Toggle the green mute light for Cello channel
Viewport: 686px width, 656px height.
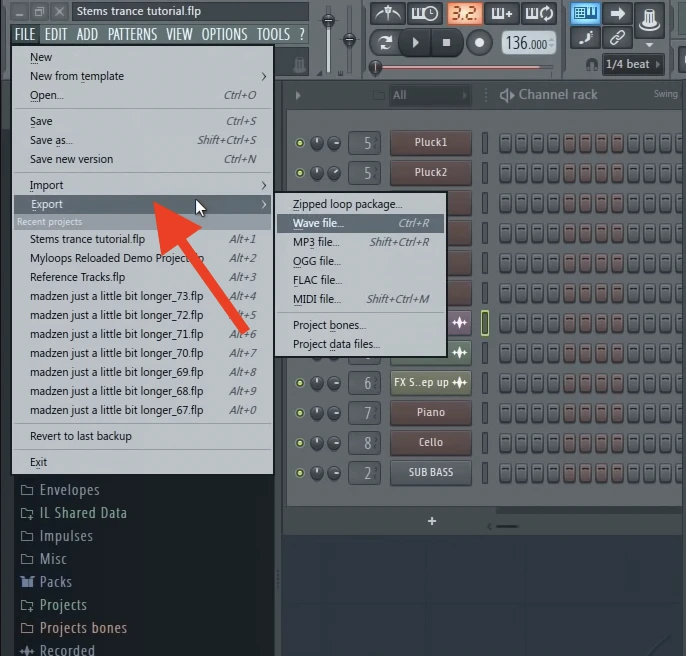(x=299, y=443)
